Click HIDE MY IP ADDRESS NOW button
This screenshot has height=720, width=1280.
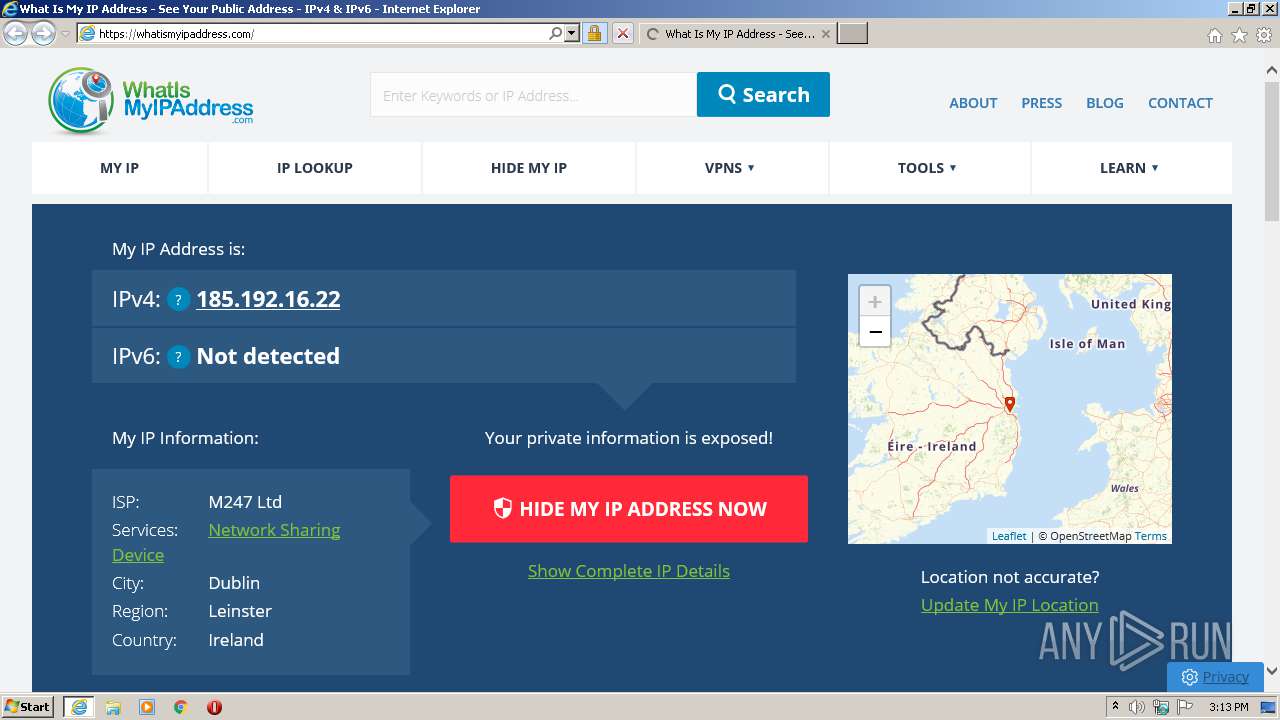click(629, 509)
